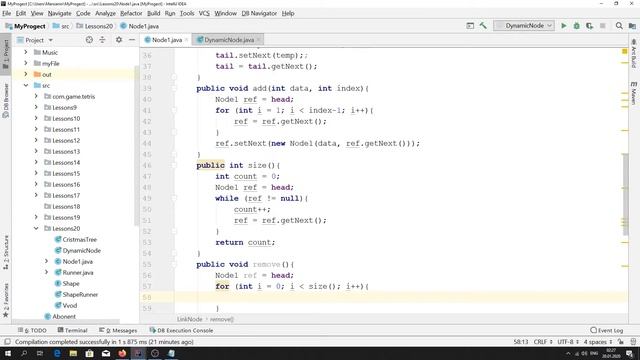Open the 1: Project side tool button
Viewport: 640px width, 360px height.
(x=6, y=54)
